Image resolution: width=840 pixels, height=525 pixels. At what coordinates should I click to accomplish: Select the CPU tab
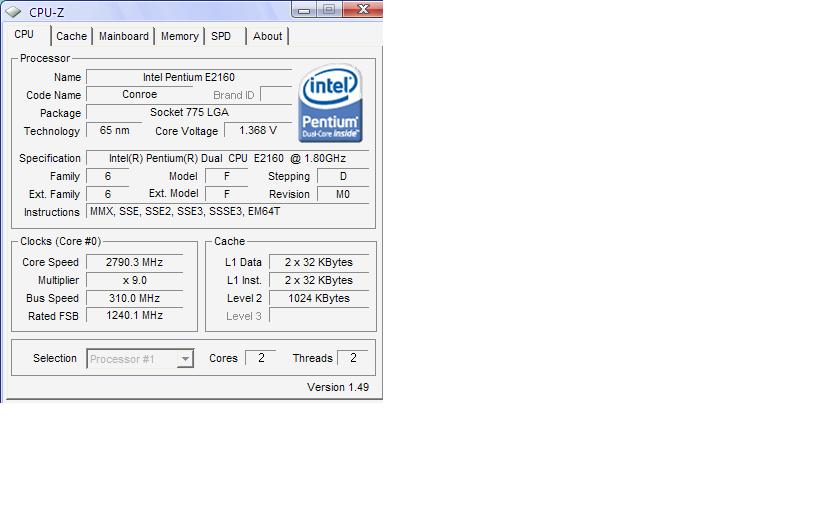(25, 34)
